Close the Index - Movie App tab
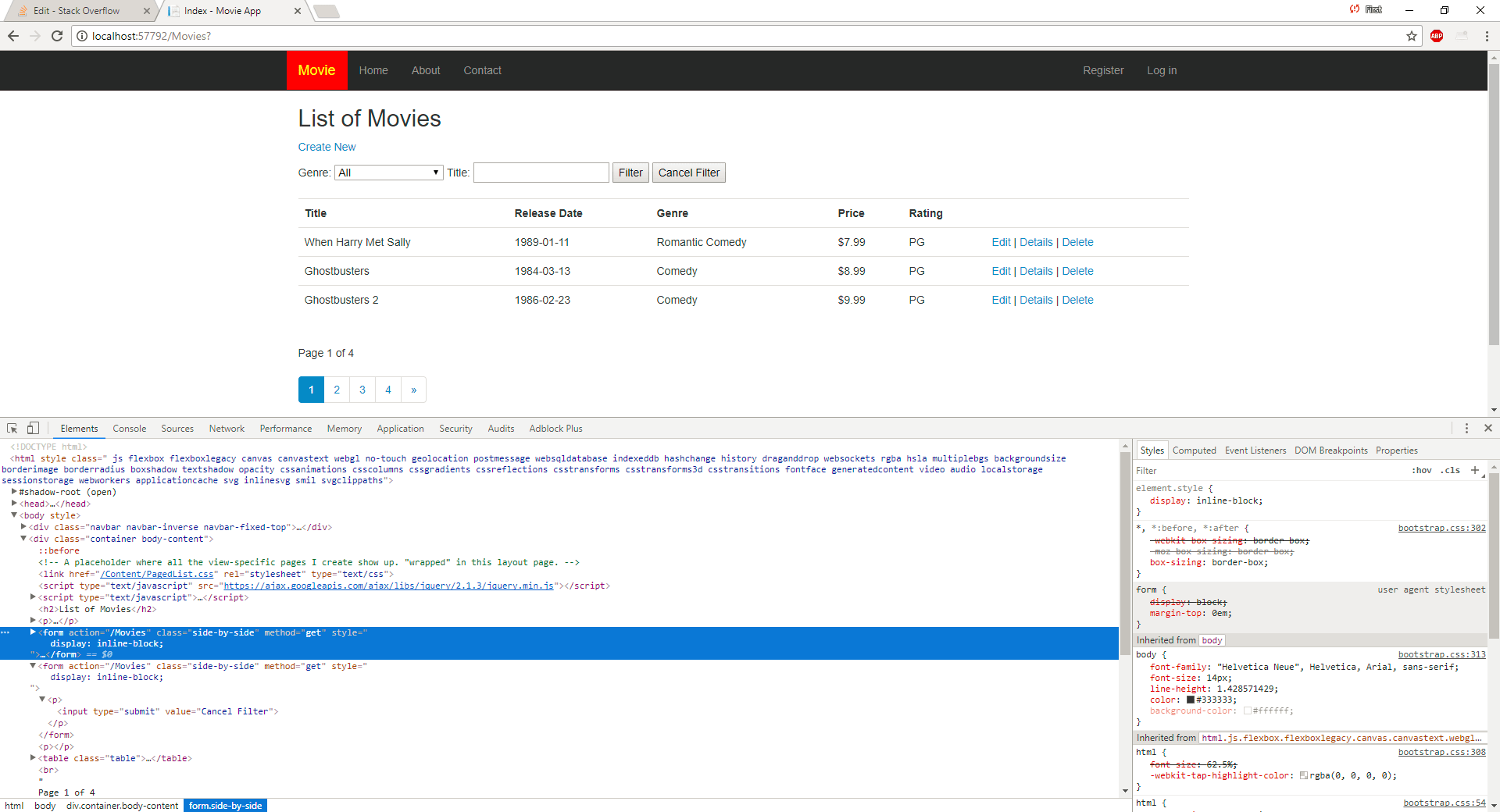This screenshot has width=1500, height=812. 298,11
